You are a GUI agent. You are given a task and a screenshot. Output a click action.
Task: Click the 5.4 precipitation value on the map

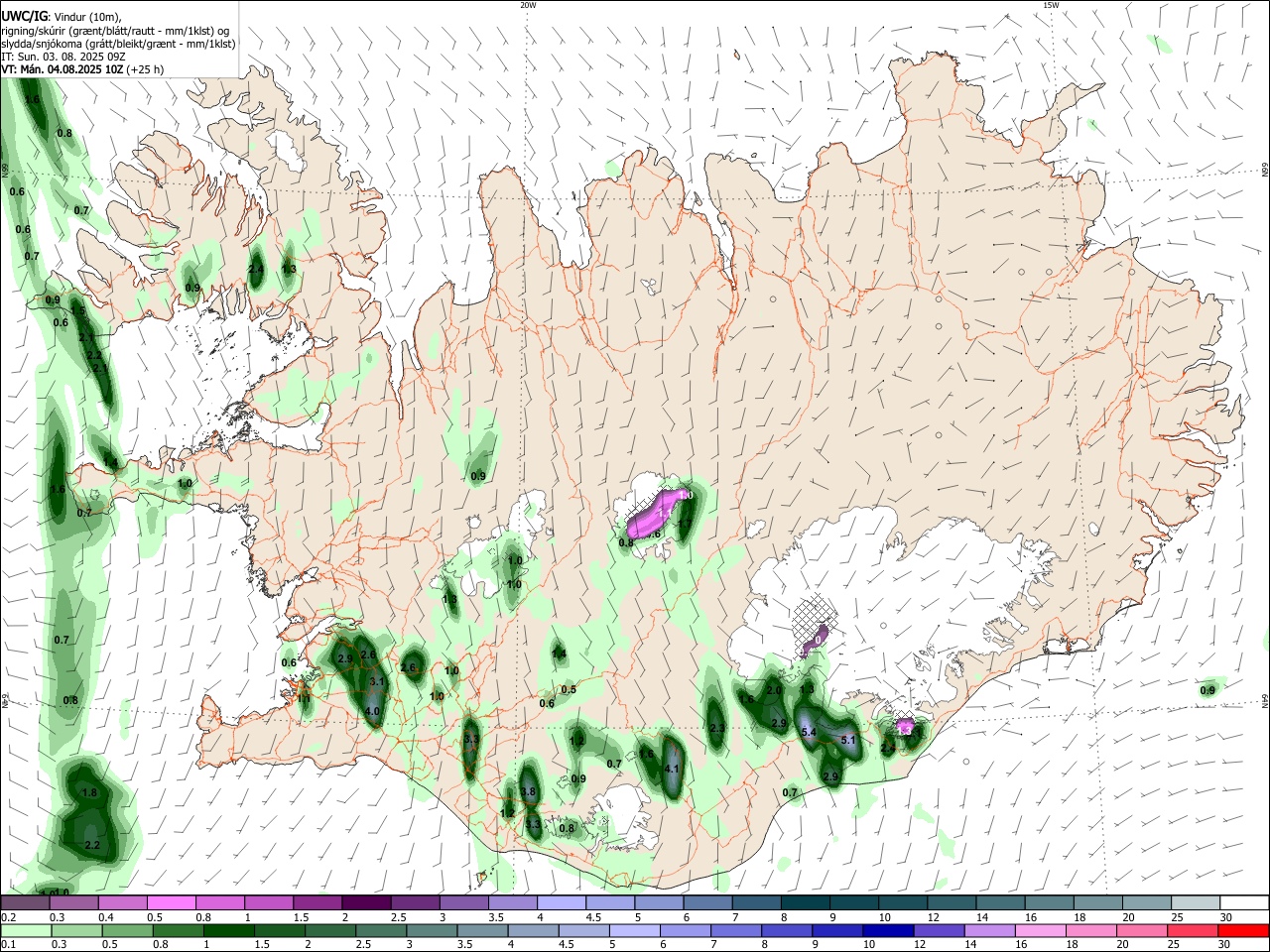[809, 732]
